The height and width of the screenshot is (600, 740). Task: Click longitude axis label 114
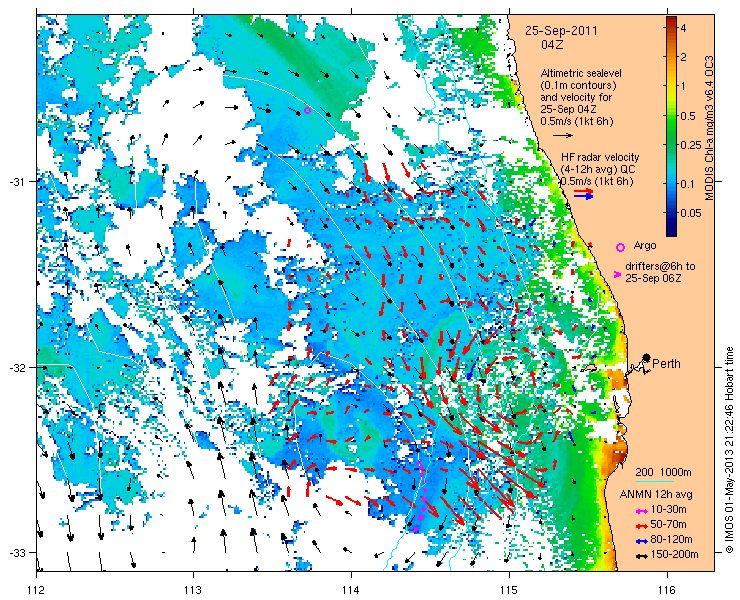[351, 590]
